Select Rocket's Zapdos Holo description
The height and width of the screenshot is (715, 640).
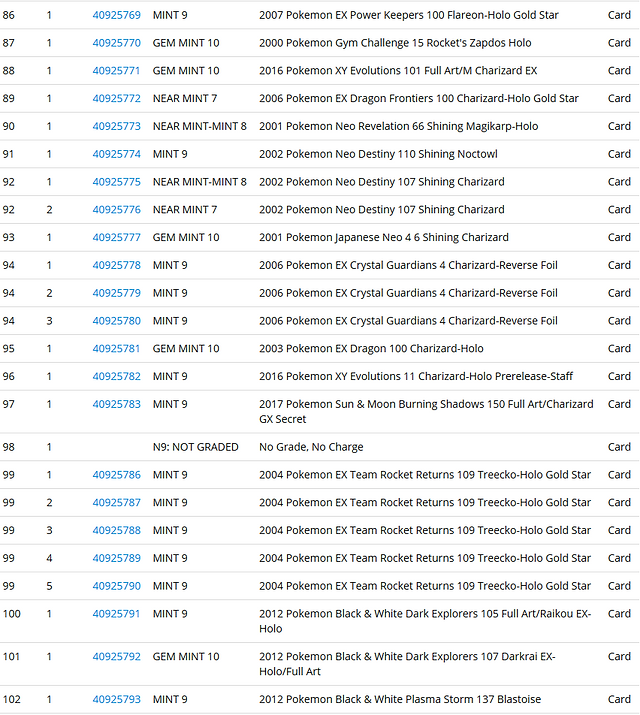(395, 43)
